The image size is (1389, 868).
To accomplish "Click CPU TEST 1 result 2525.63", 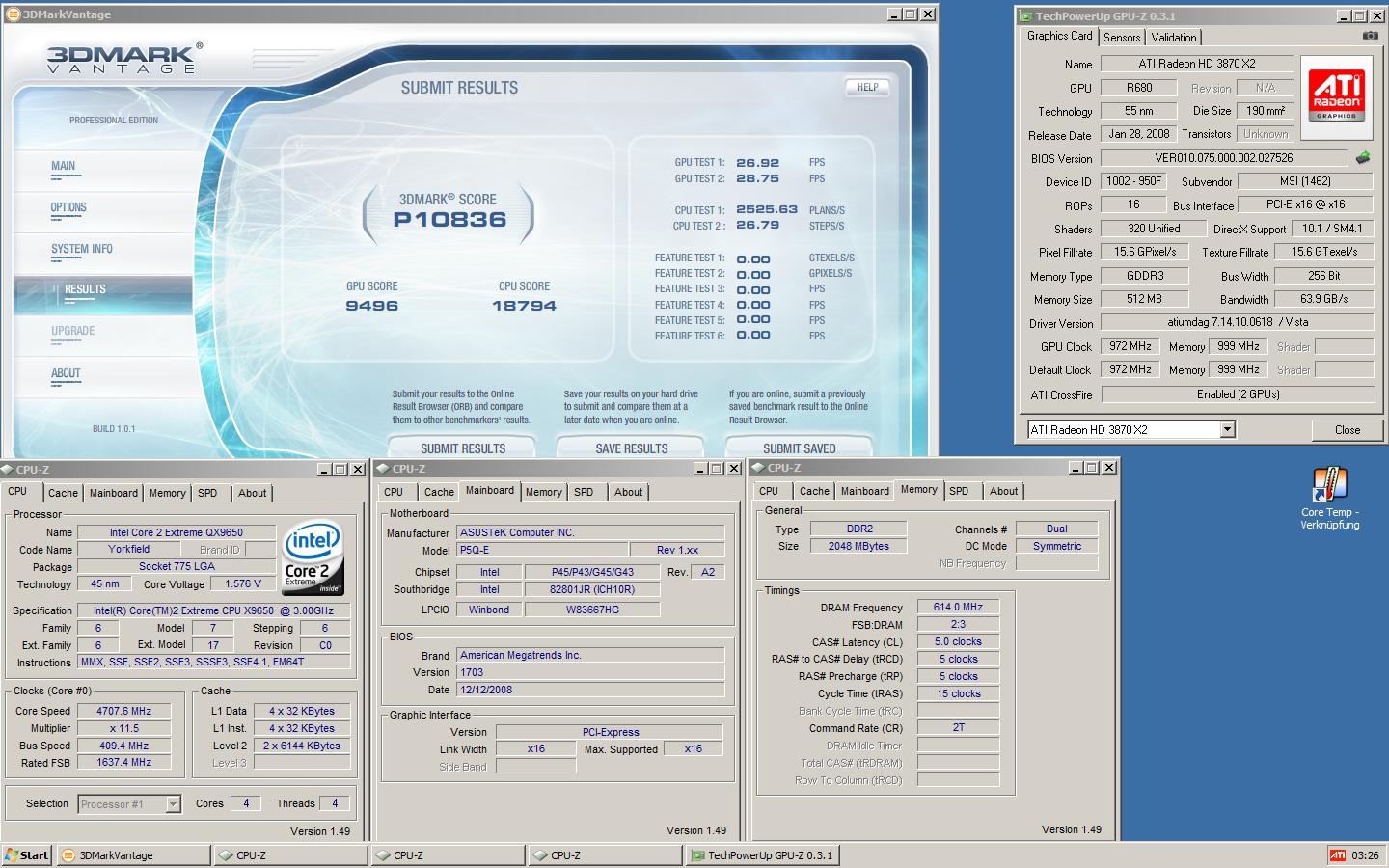I will pyautogui.click(x=767, y=209).
